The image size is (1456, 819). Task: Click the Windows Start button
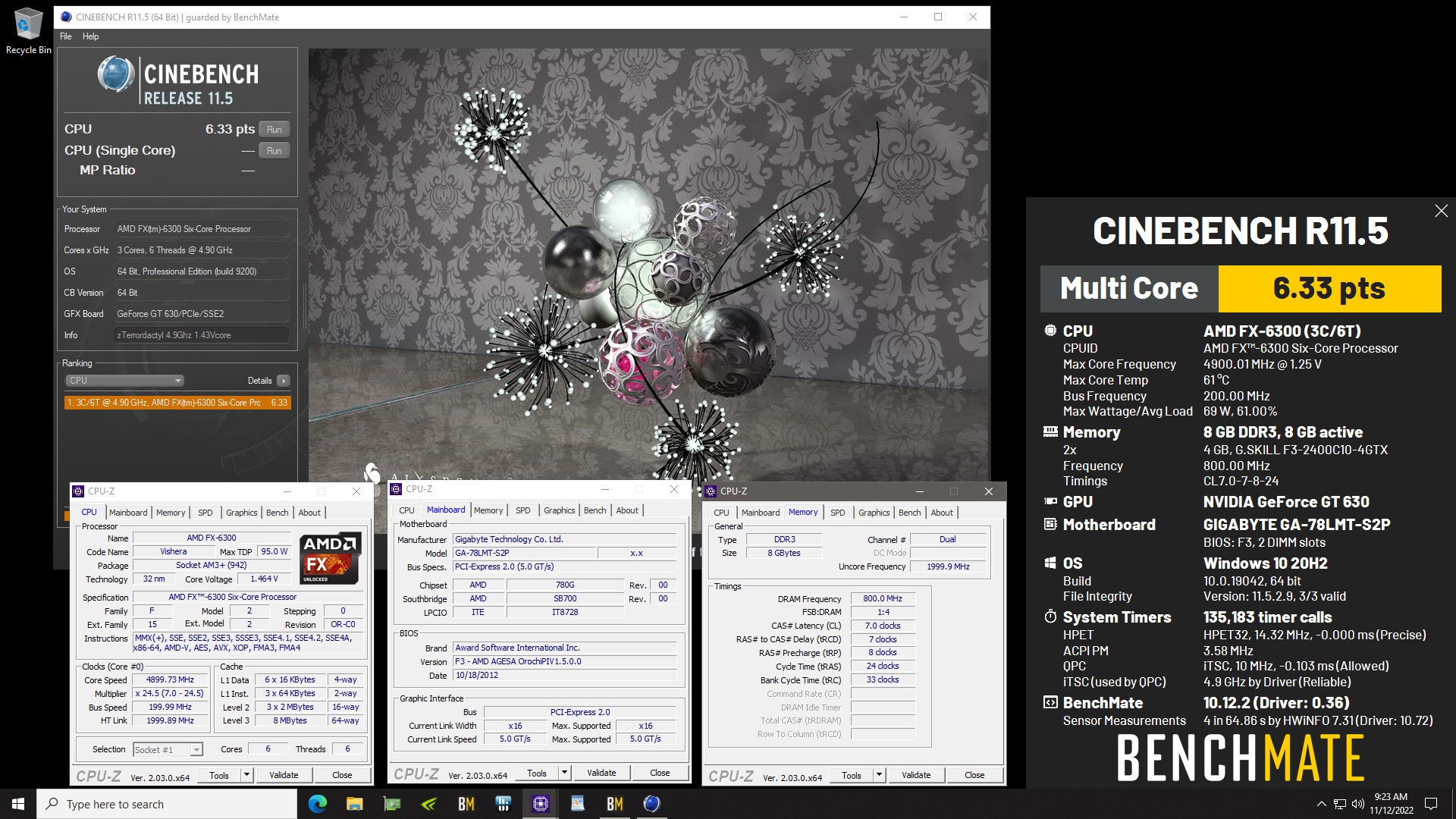18,804
